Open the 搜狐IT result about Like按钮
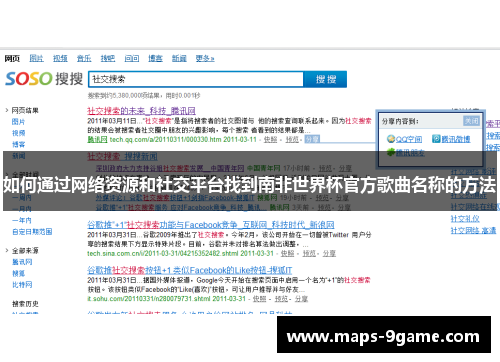Viewport: 500px width, 362px height. click(x=190, y=270)
